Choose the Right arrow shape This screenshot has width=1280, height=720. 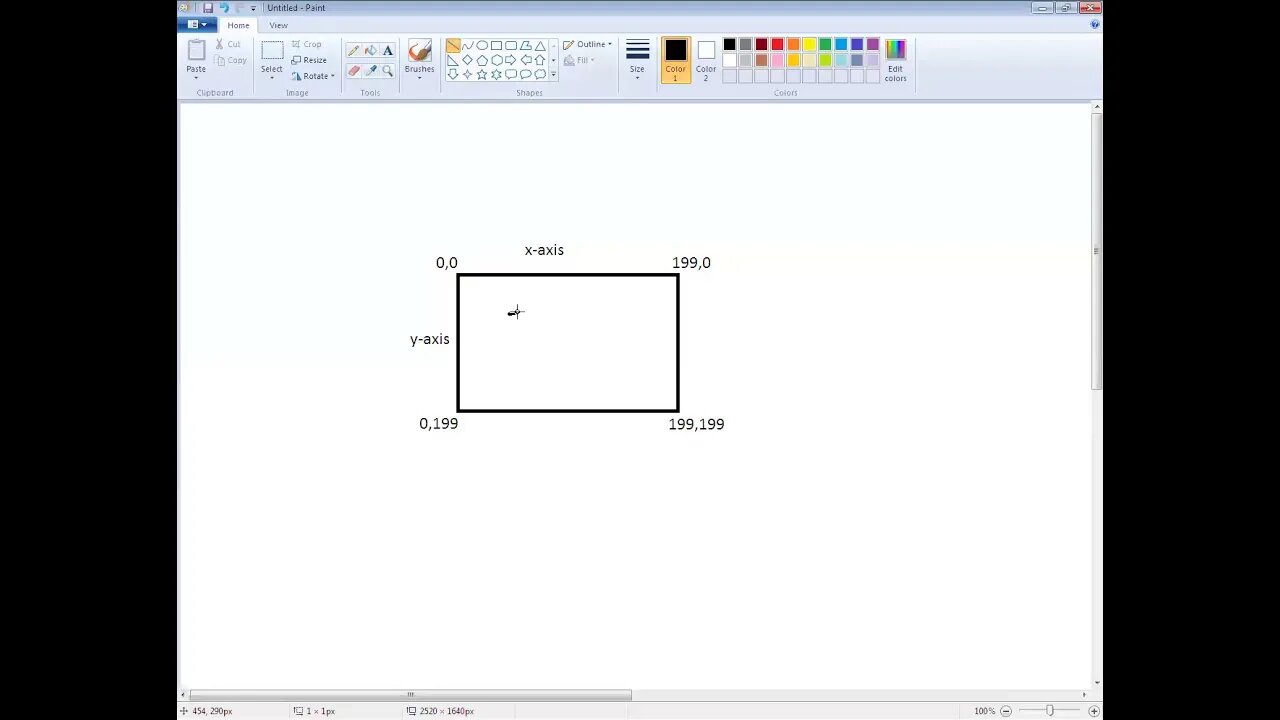pyautogui.click(x=511, y=60)
